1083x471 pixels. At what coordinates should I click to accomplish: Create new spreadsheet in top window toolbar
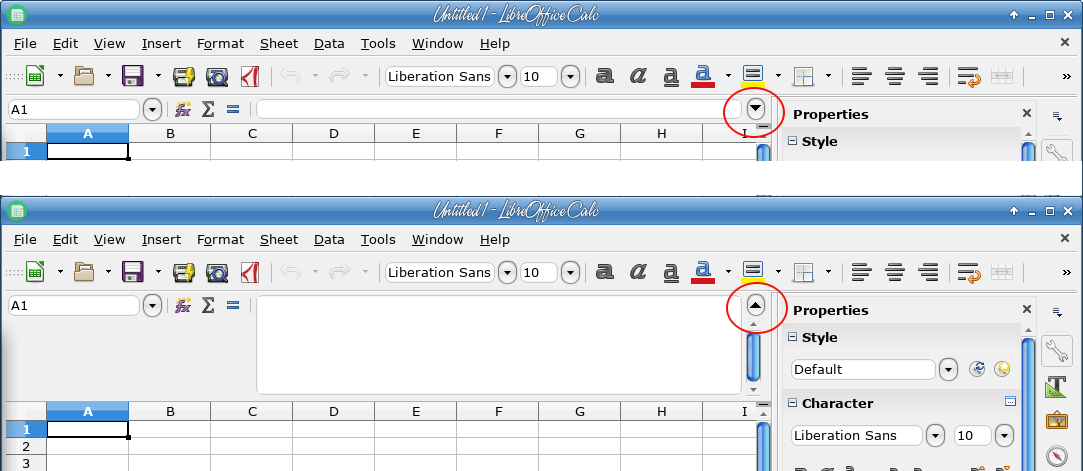coord(35,76)
